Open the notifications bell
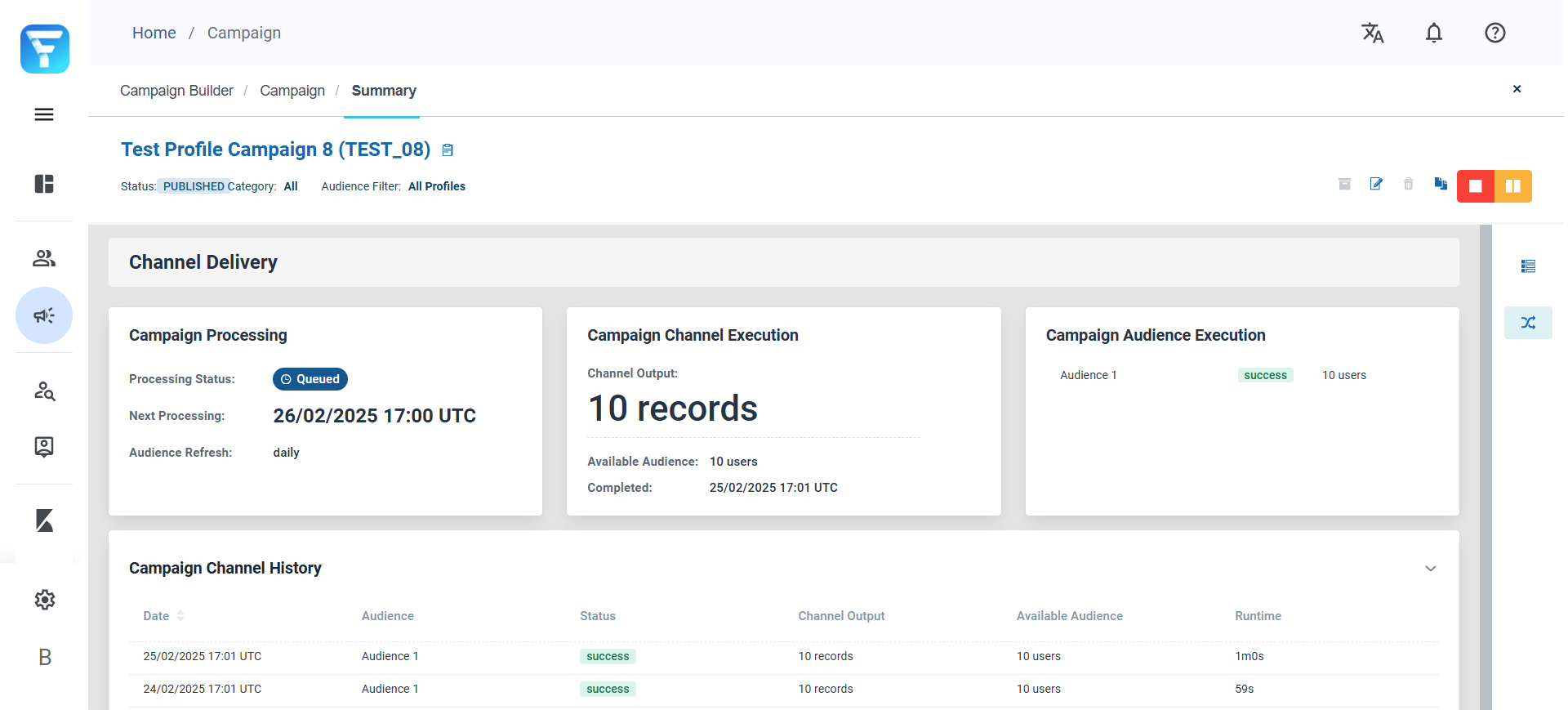The image size is (1568, 710). (x=1434, y=33)
